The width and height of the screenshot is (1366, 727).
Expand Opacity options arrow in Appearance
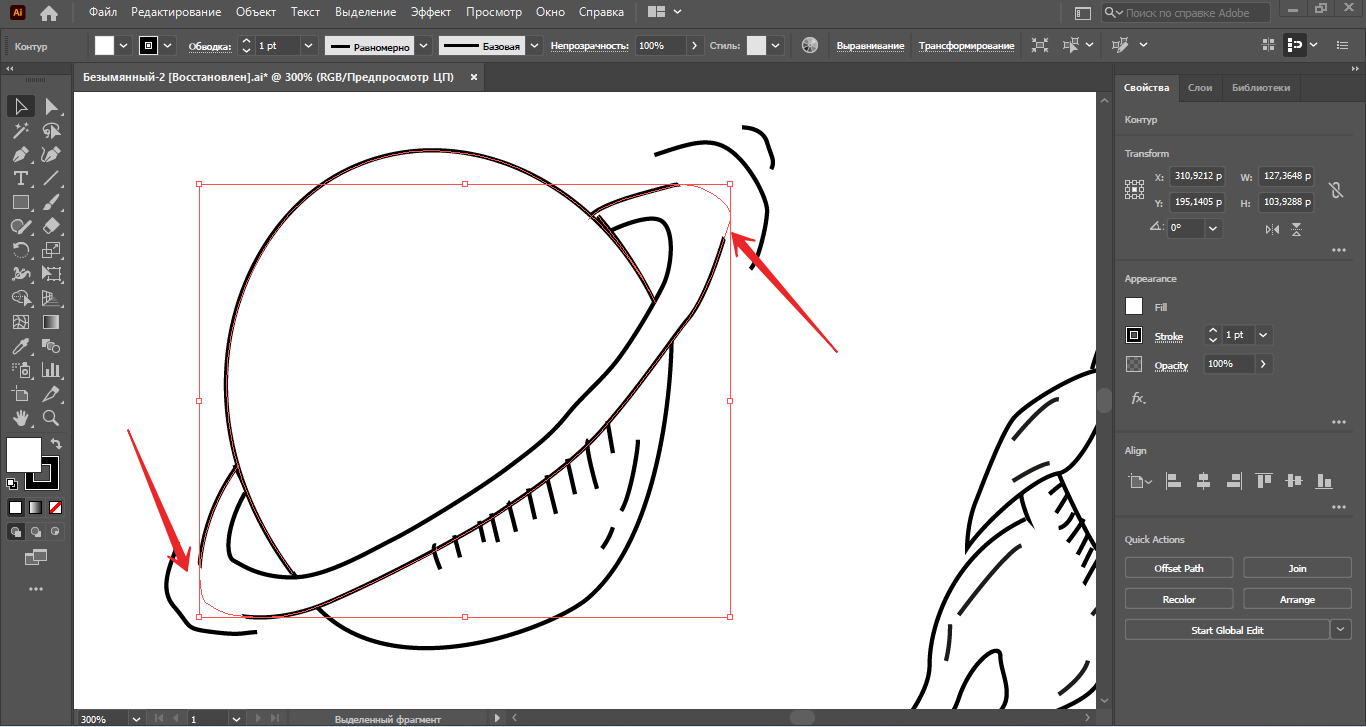1263,364
